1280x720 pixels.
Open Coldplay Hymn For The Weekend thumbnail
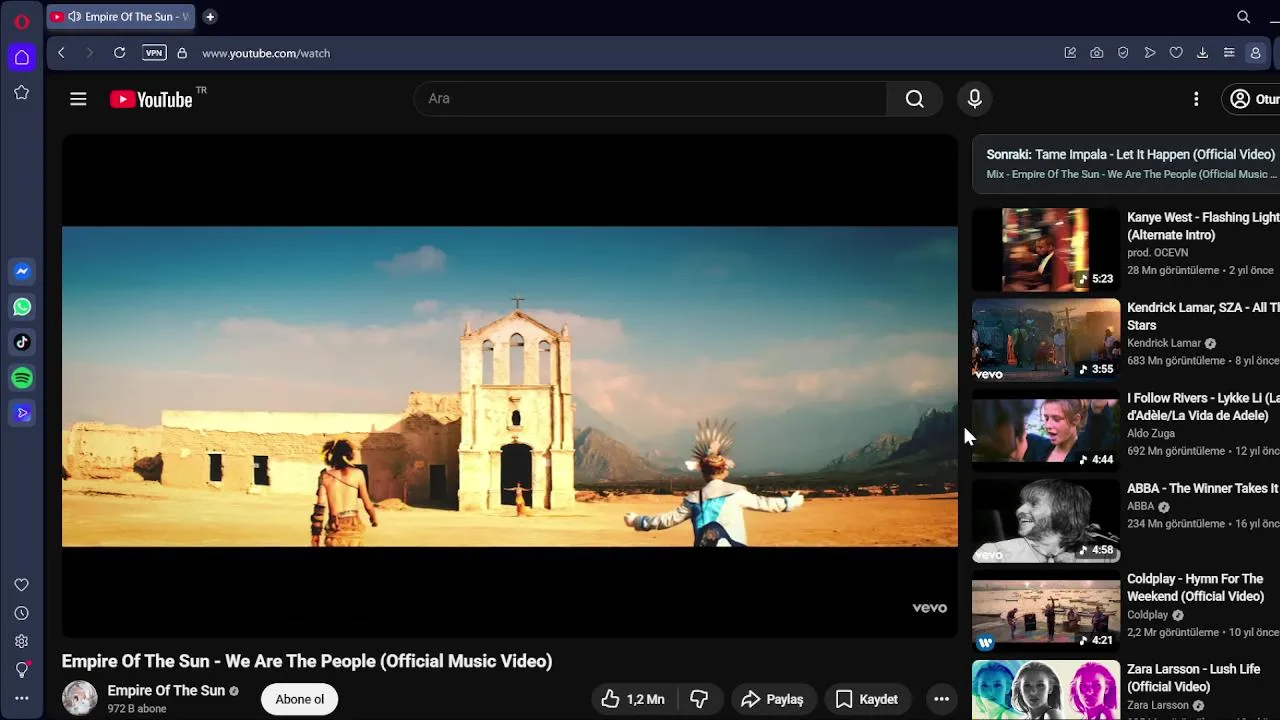1046,611
